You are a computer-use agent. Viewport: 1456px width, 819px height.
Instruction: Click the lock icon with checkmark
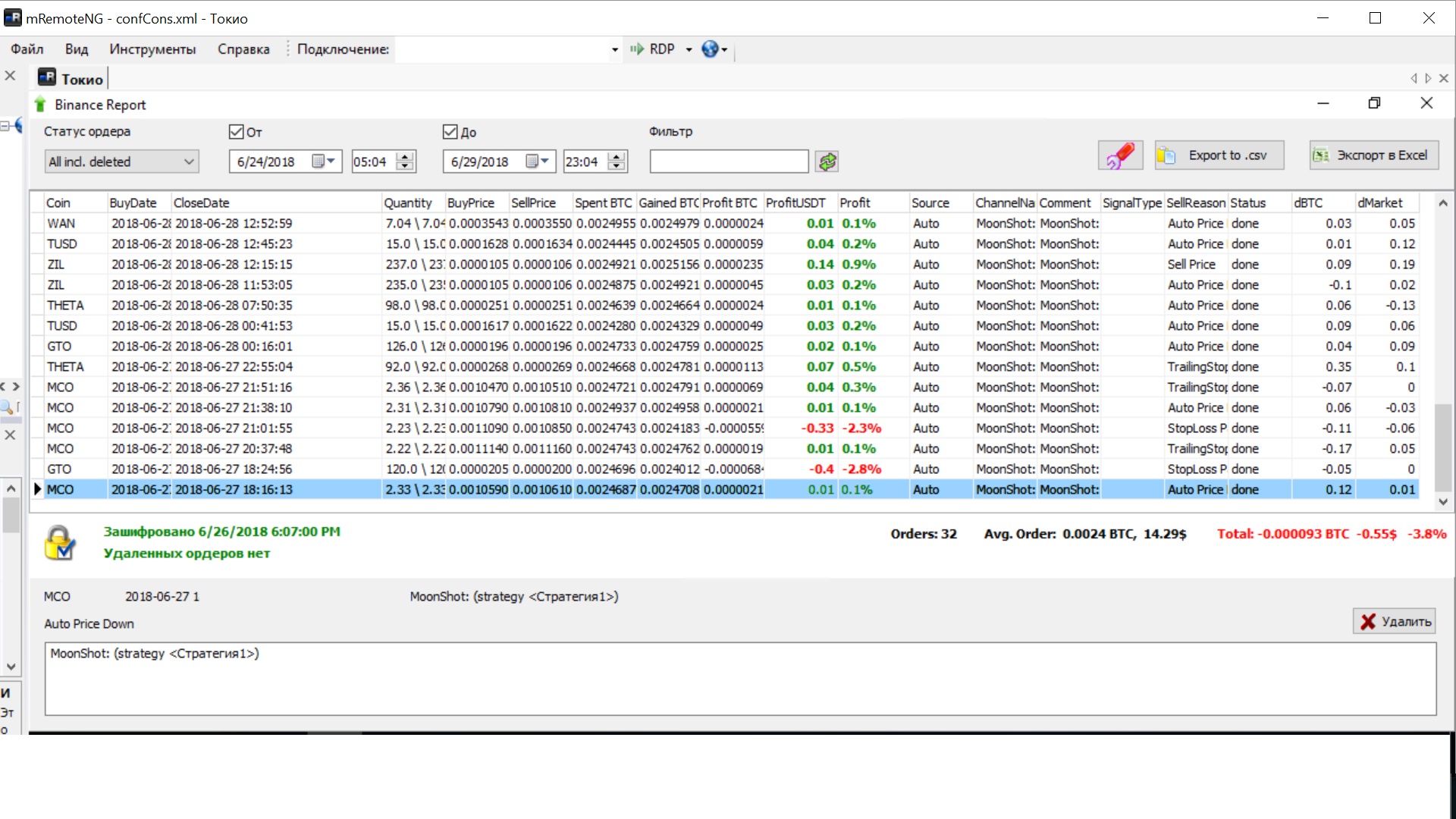(x=60, y=543)
